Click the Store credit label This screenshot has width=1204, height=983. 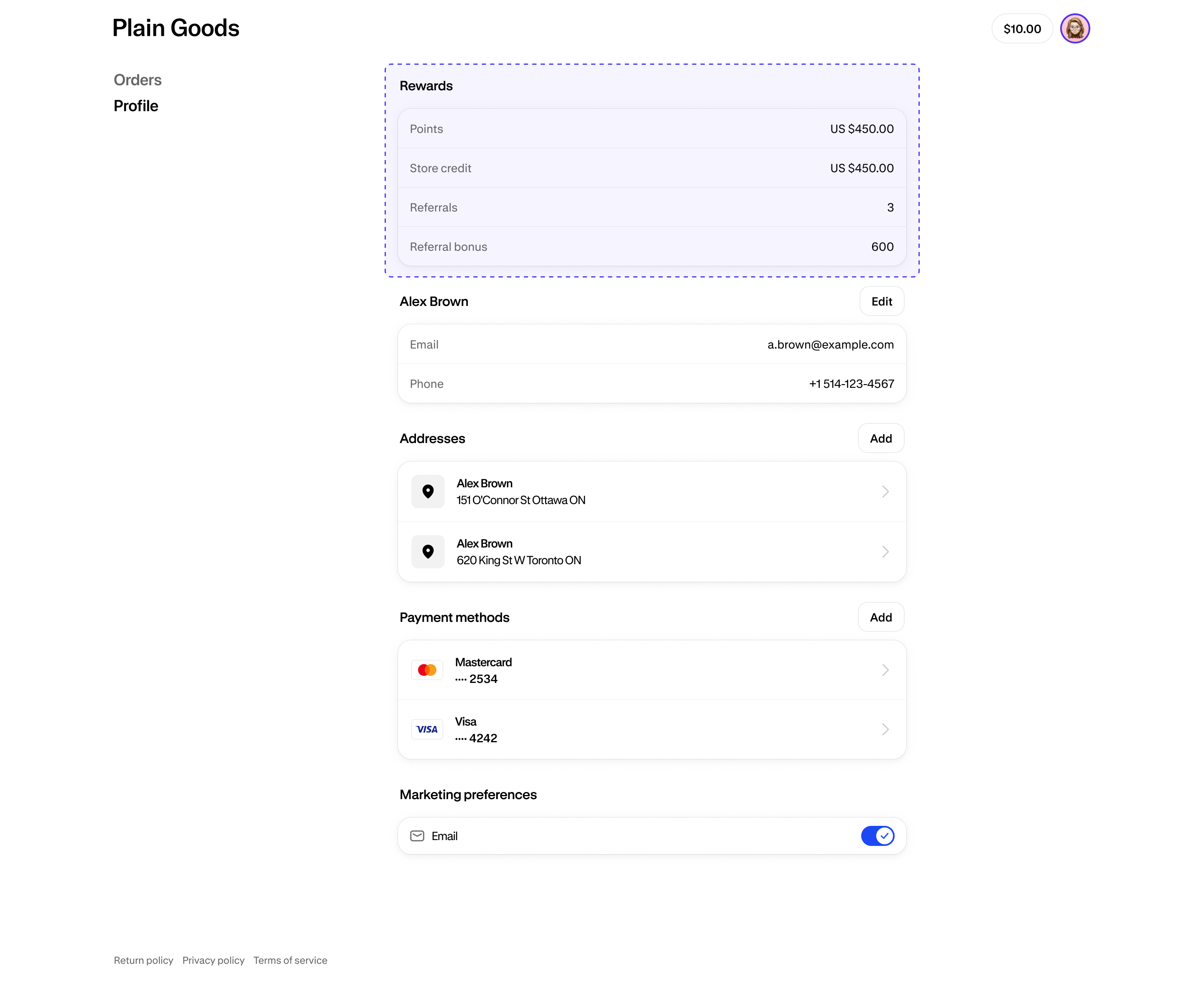440,168
